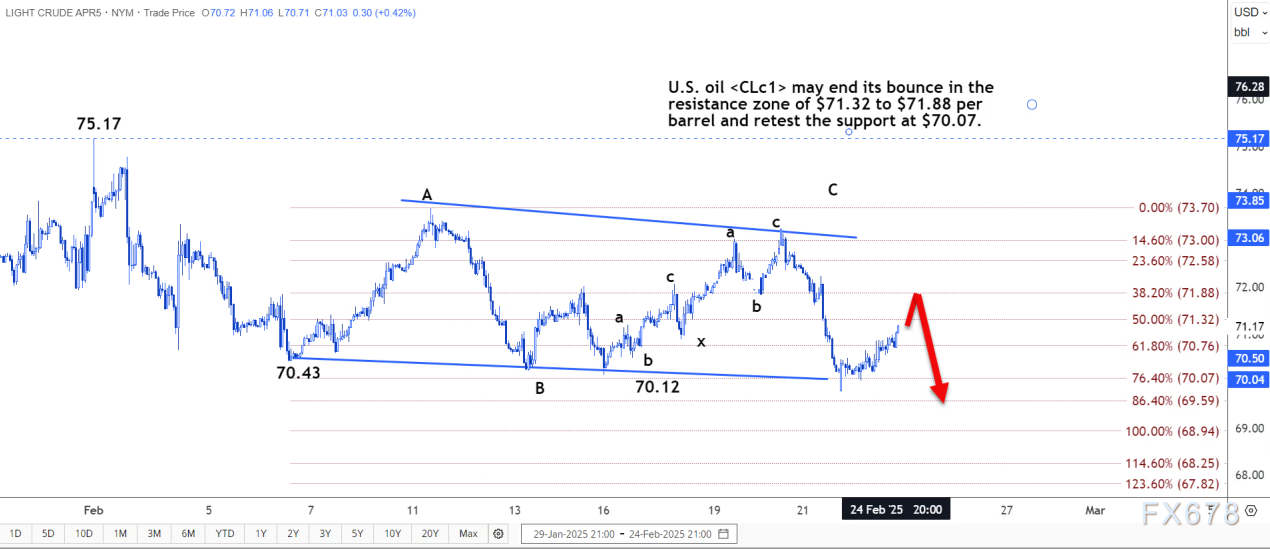Viewport: 1270px width, 549px height.
Task: Choose the YTD range
Action: [x=224, y=533]
